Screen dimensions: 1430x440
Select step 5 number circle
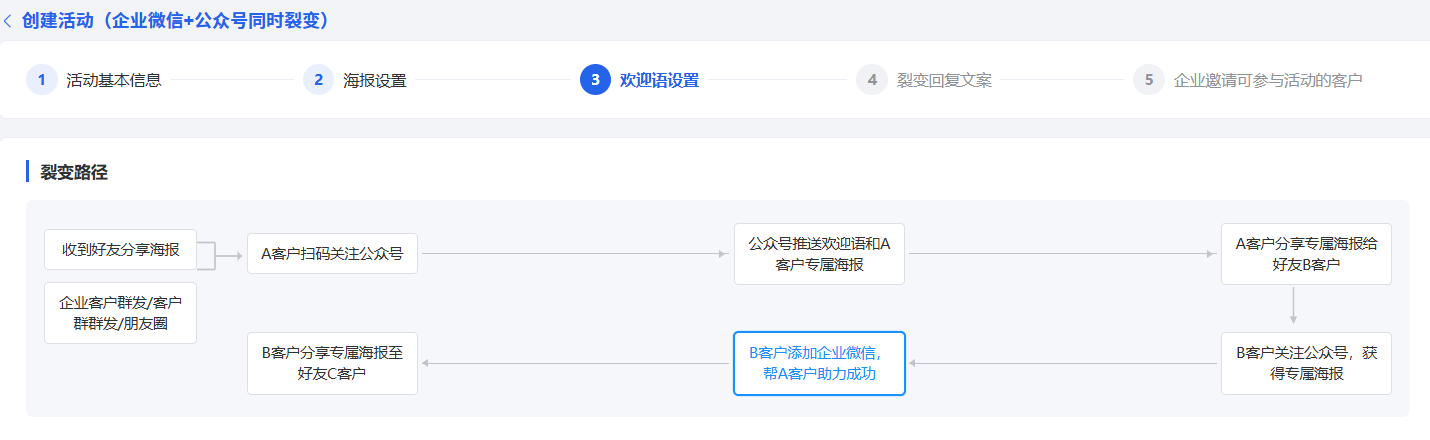coord(1149,80)
